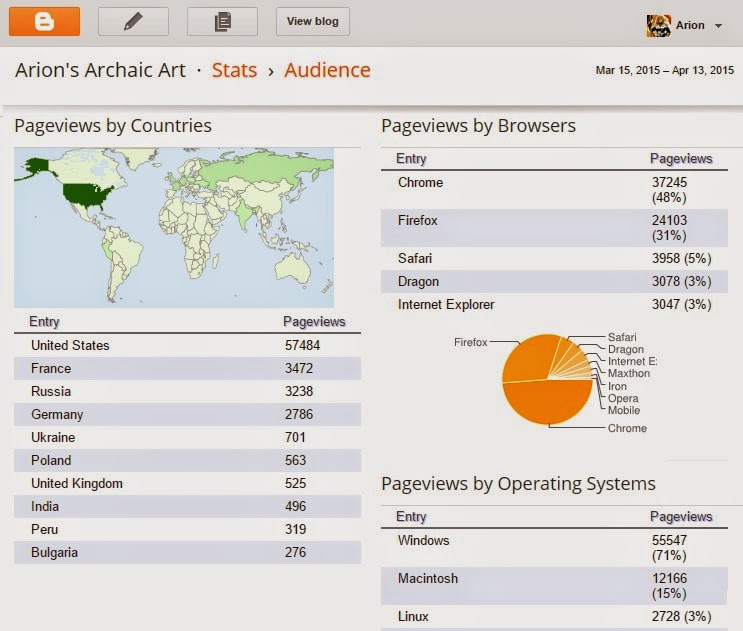Select the Ukraine country row
Image resolution: width=743 pixels, height=631 pixels.
click(x=187, y=437)
